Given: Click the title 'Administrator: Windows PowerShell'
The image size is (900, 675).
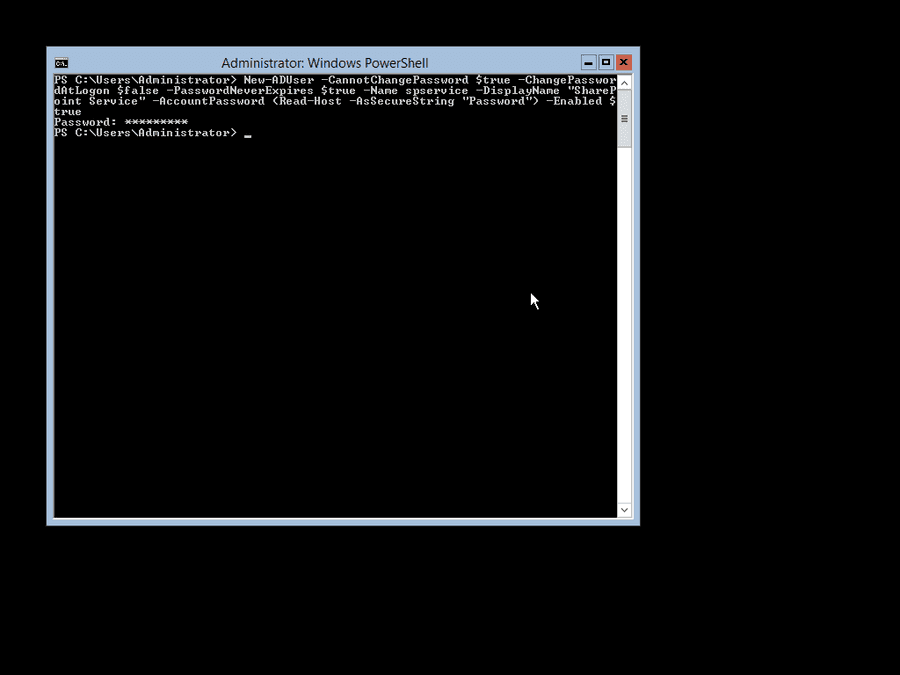Looking at the screenshot, I should click(325, 63).
